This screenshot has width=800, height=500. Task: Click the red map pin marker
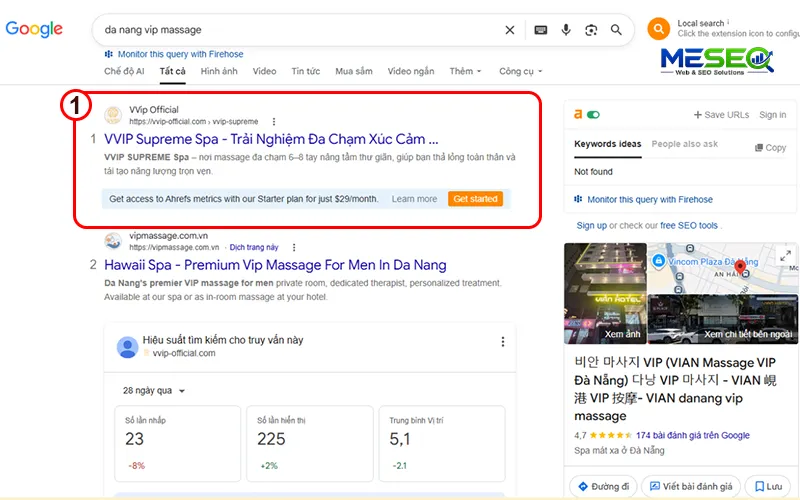click(739, 266)
